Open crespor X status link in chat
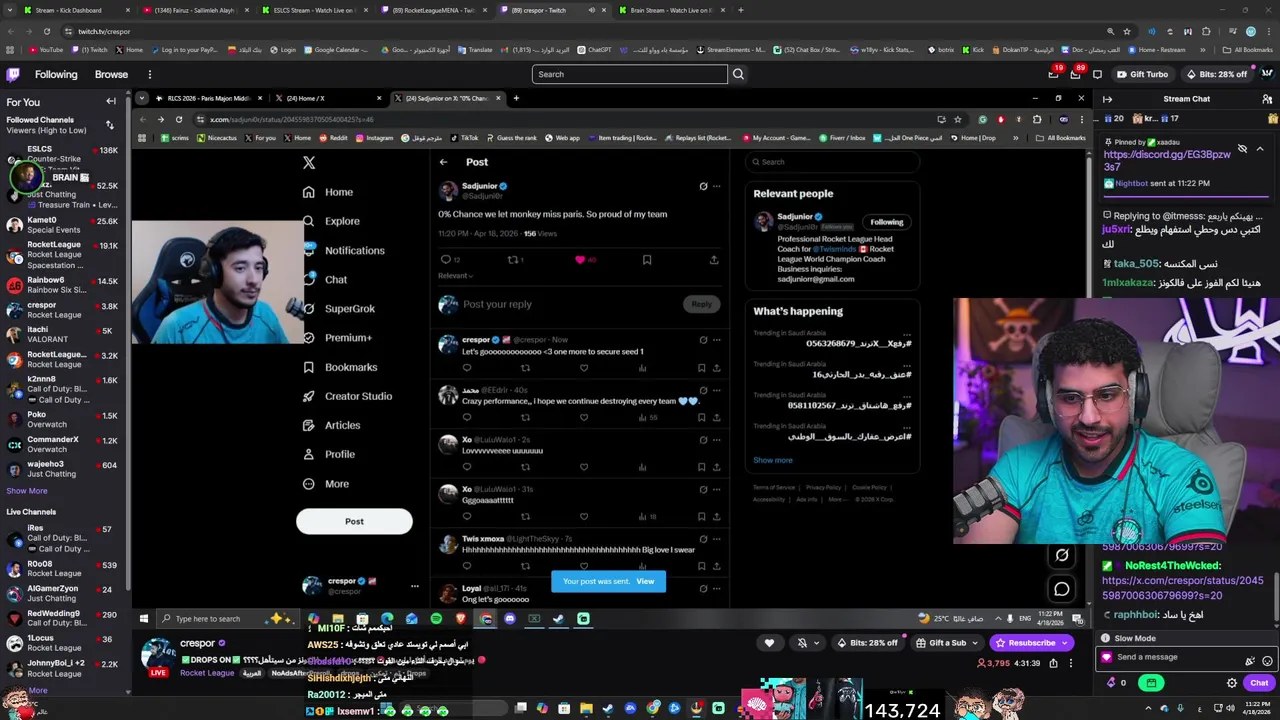 [1182, 588]
